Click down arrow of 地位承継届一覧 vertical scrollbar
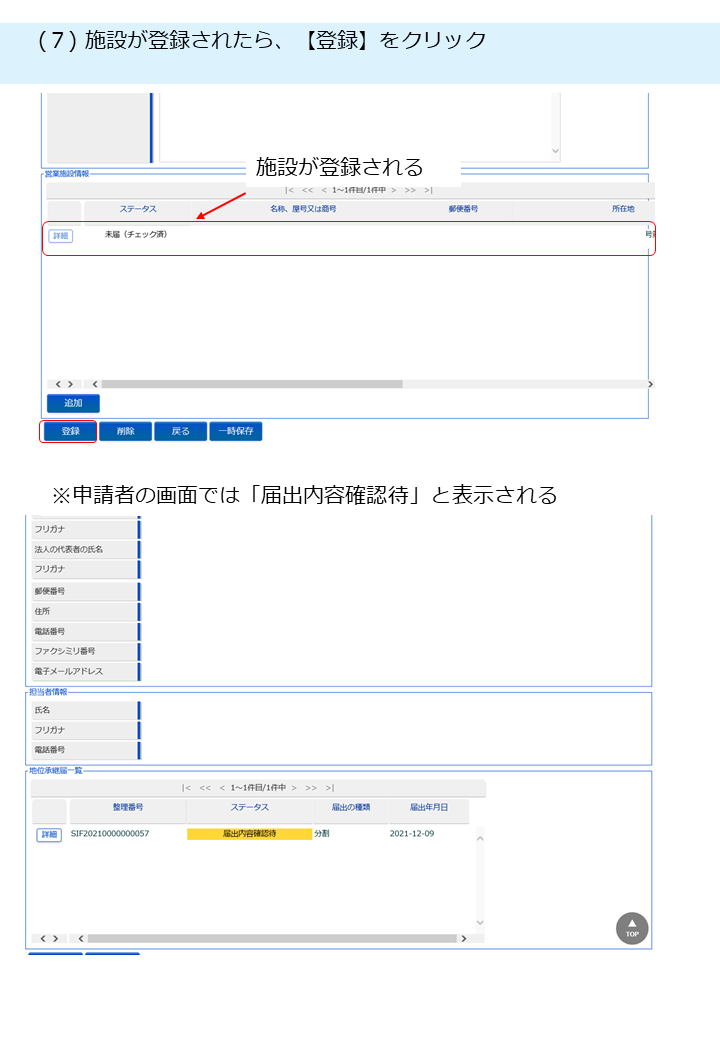The height and width of the screenshot is (1040, 720). click(480, 923)
